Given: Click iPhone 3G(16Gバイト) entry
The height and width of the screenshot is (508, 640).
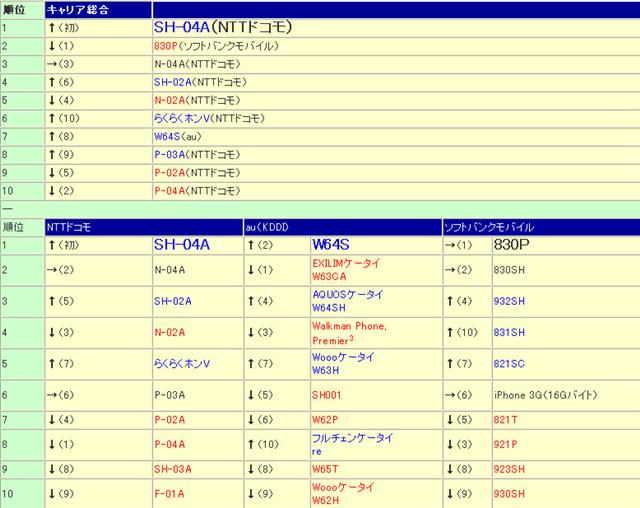Looking at the screenshot, I should 546,395.
